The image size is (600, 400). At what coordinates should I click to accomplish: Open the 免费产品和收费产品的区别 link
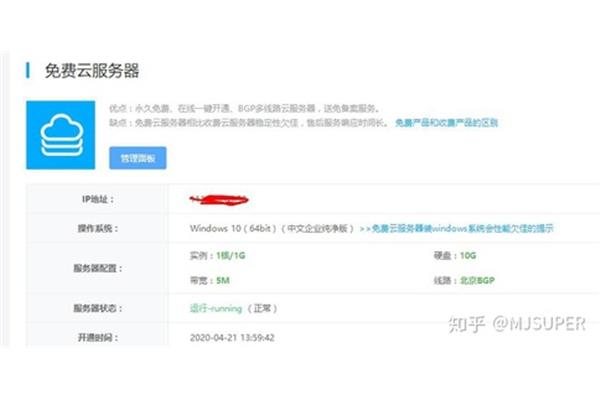point(446,123)
